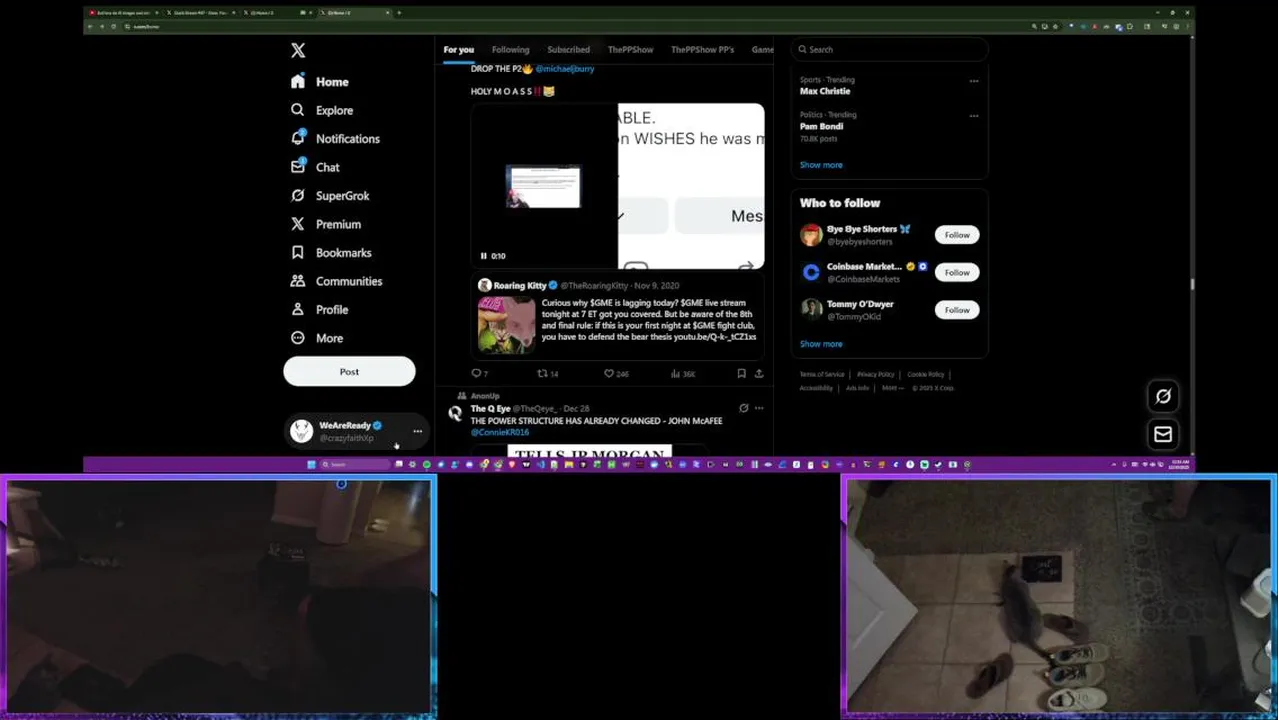Open Tommy O'Dwyer profile avatar

pyautogui.click(x=811, y=310)
